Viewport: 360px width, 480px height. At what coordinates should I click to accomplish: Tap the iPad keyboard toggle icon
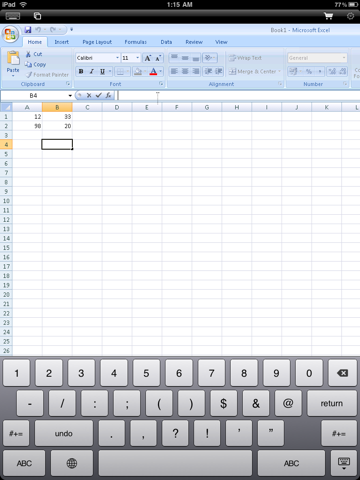tap(13, 16)
